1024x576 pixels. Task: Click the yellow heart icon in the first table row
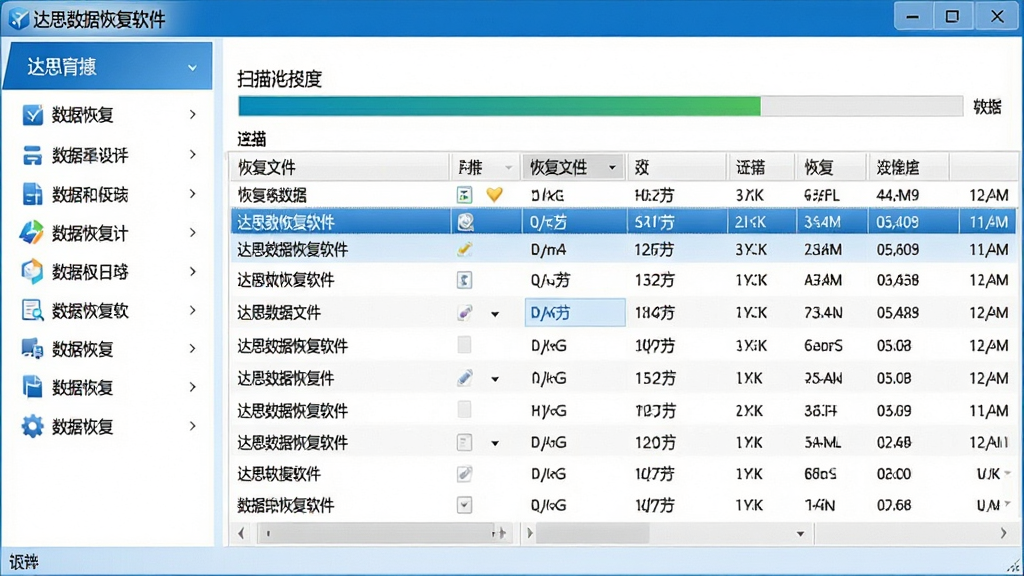[x=494, y=195]
